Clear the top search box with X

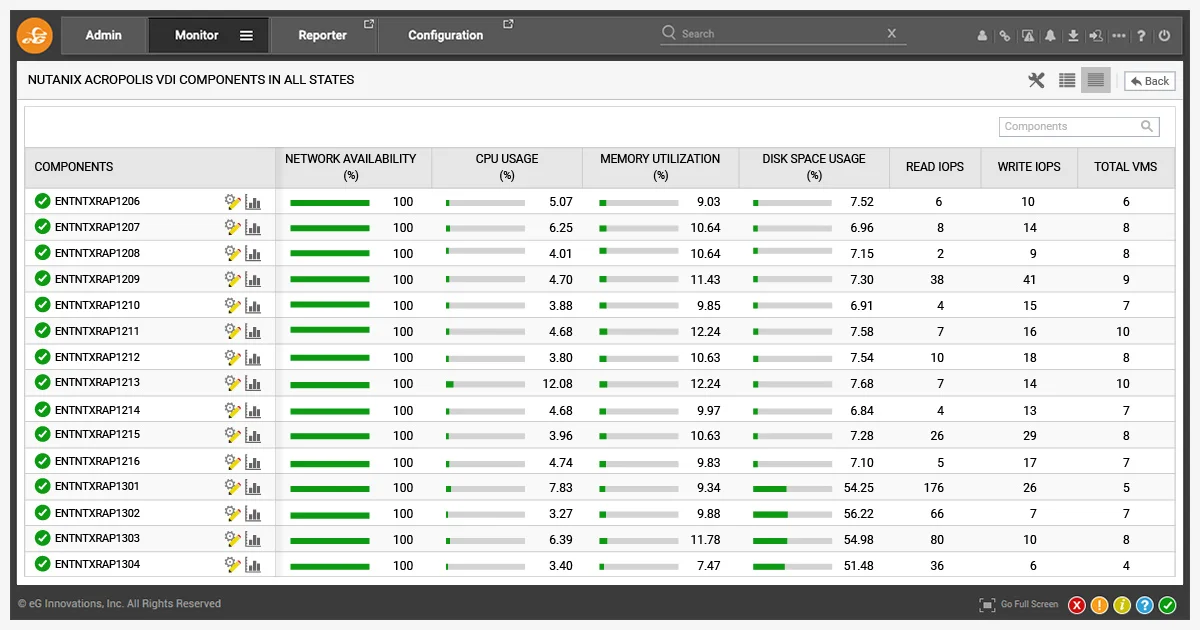click(892, 34)
